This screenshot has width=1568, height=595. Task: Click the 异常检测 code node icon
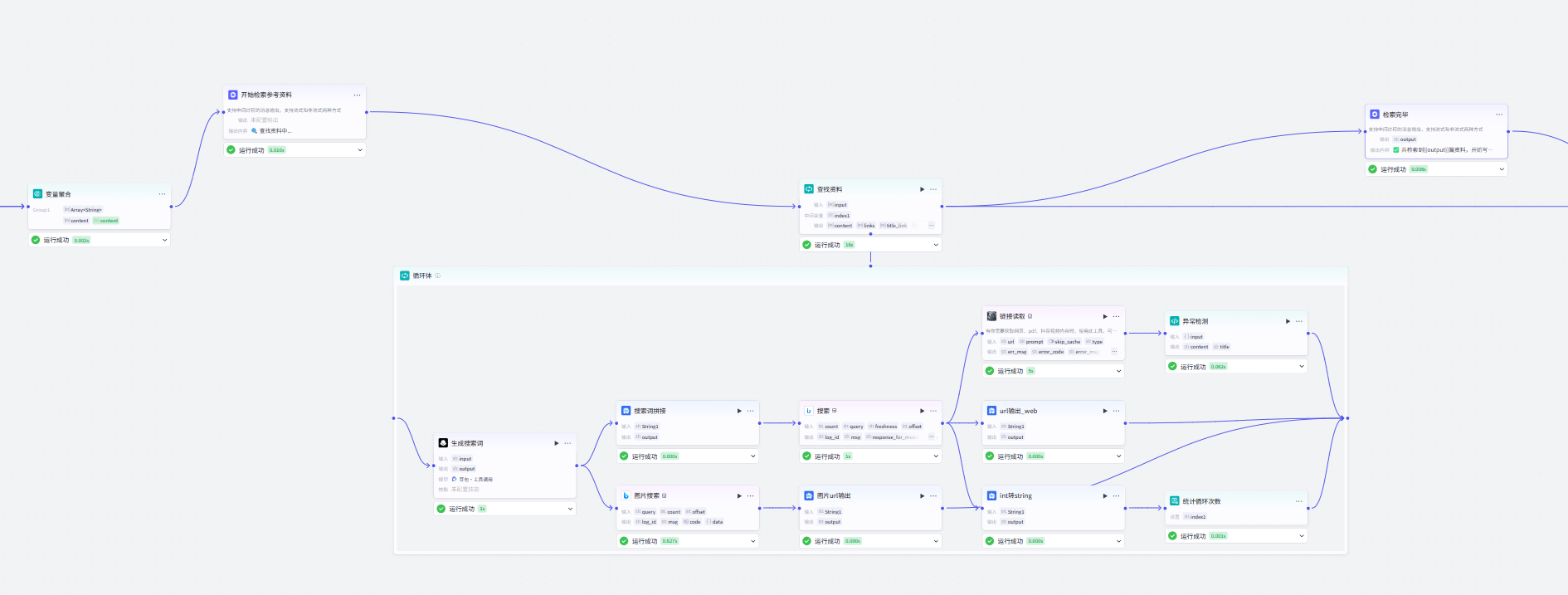click(x=1174, y=321)
